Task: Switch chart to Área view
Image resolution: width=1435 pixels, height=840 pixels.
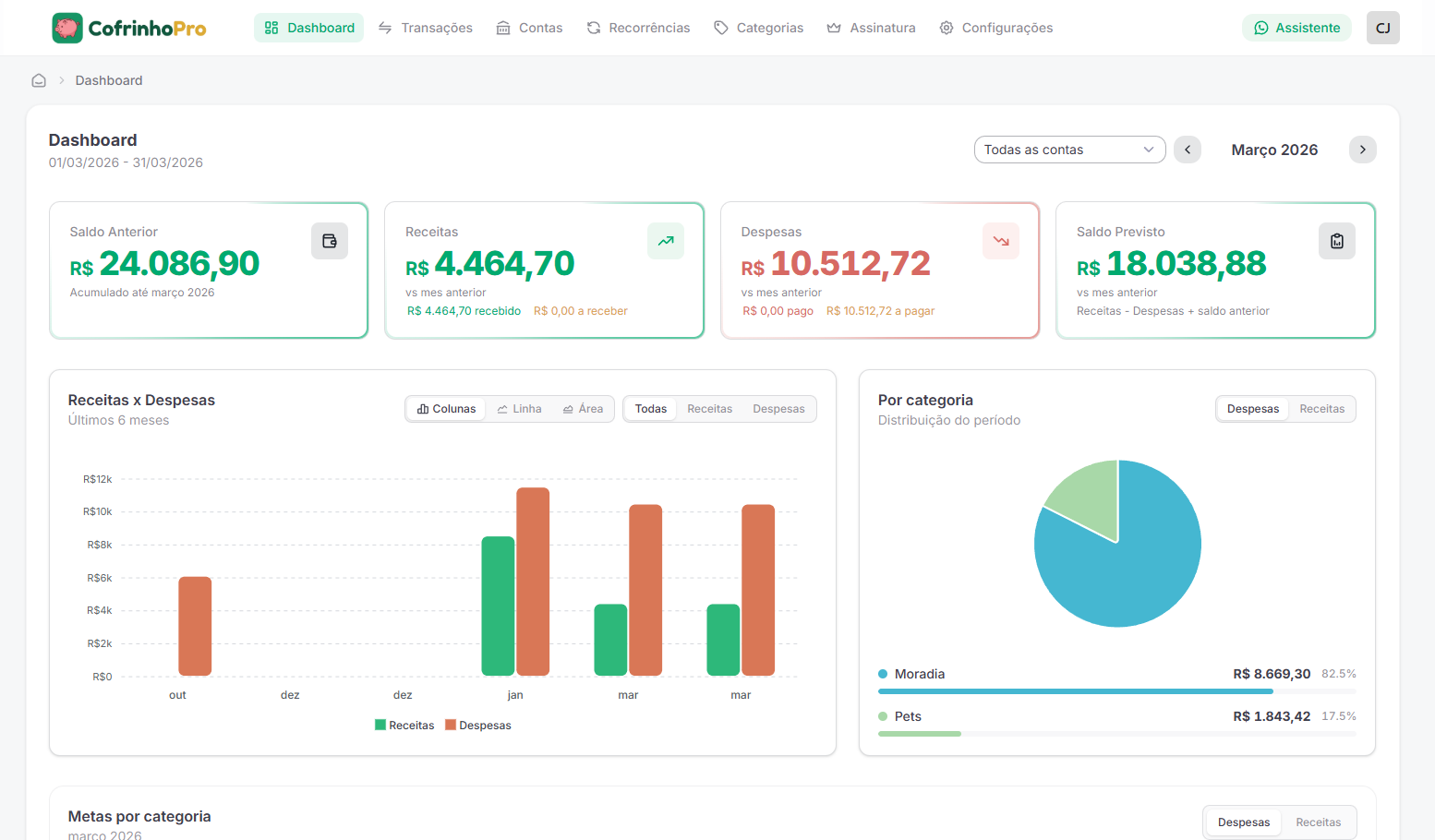Action: pyautogui.click(x=583, y=409)
